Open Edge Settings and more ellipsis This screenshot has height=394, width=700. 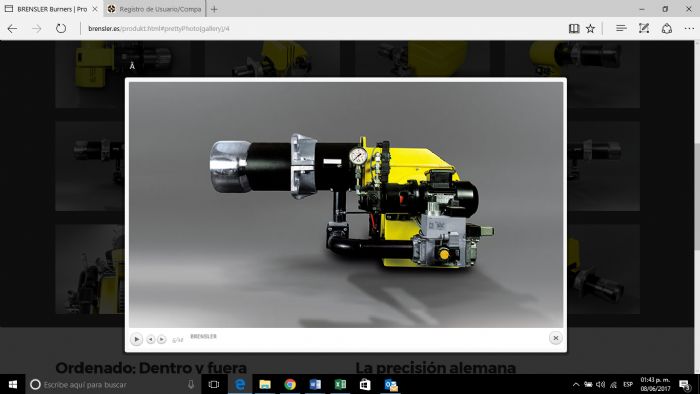coord(689,29)
